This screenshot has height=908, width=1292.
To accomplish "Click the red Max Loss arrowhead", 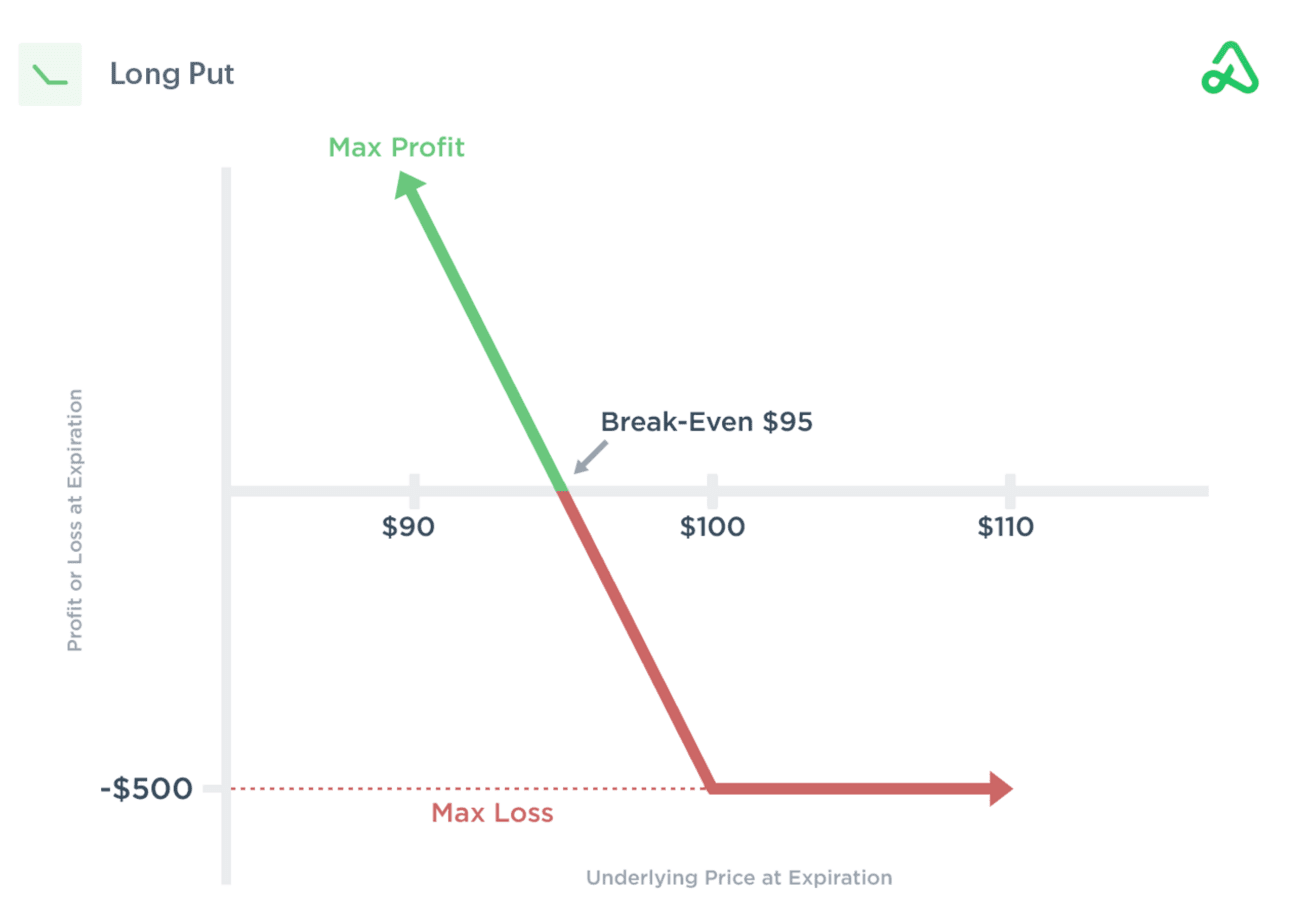I will 1001,788.
